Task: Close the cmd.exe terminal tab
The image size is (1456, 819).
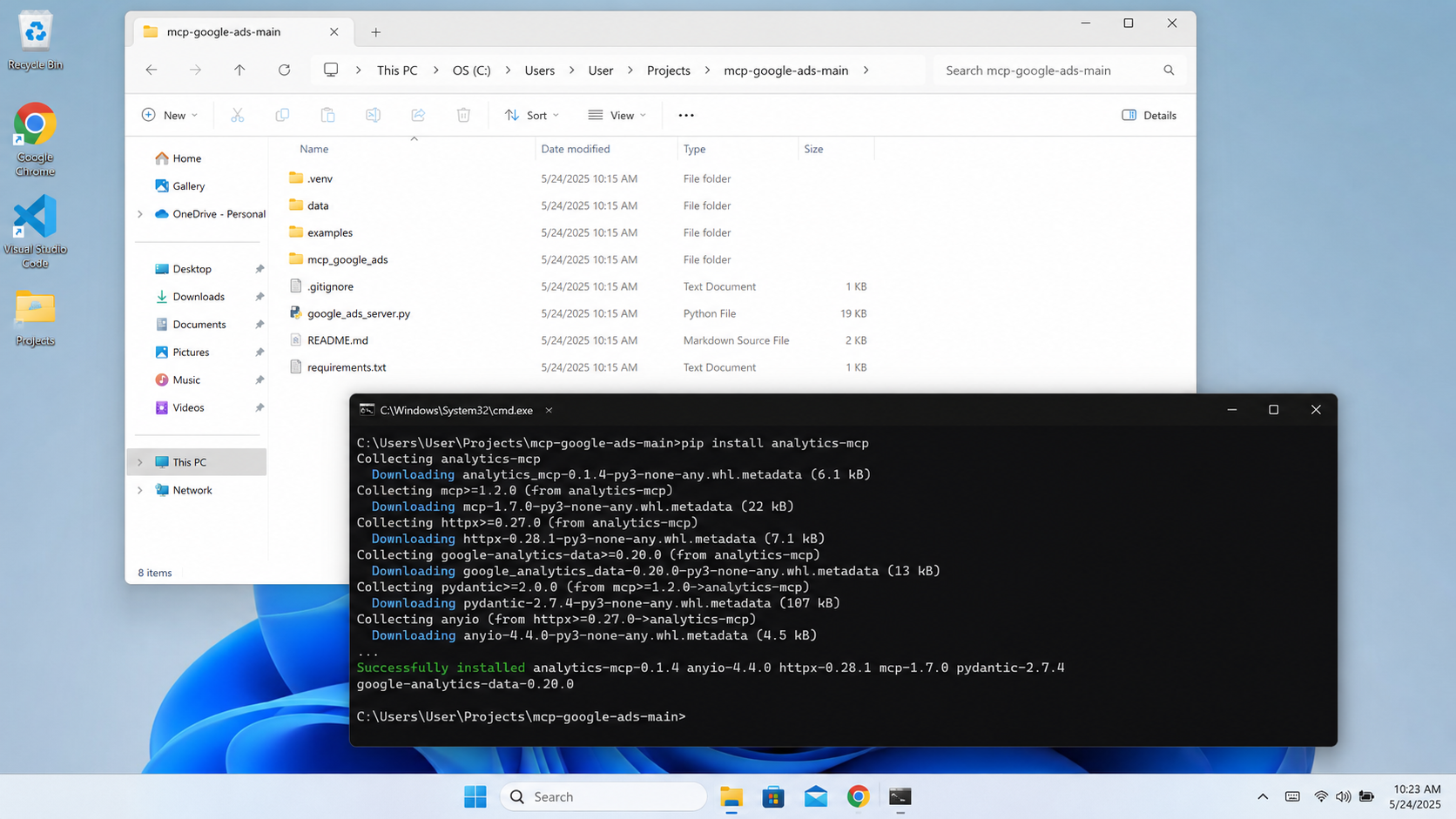Action: [549, 410]
